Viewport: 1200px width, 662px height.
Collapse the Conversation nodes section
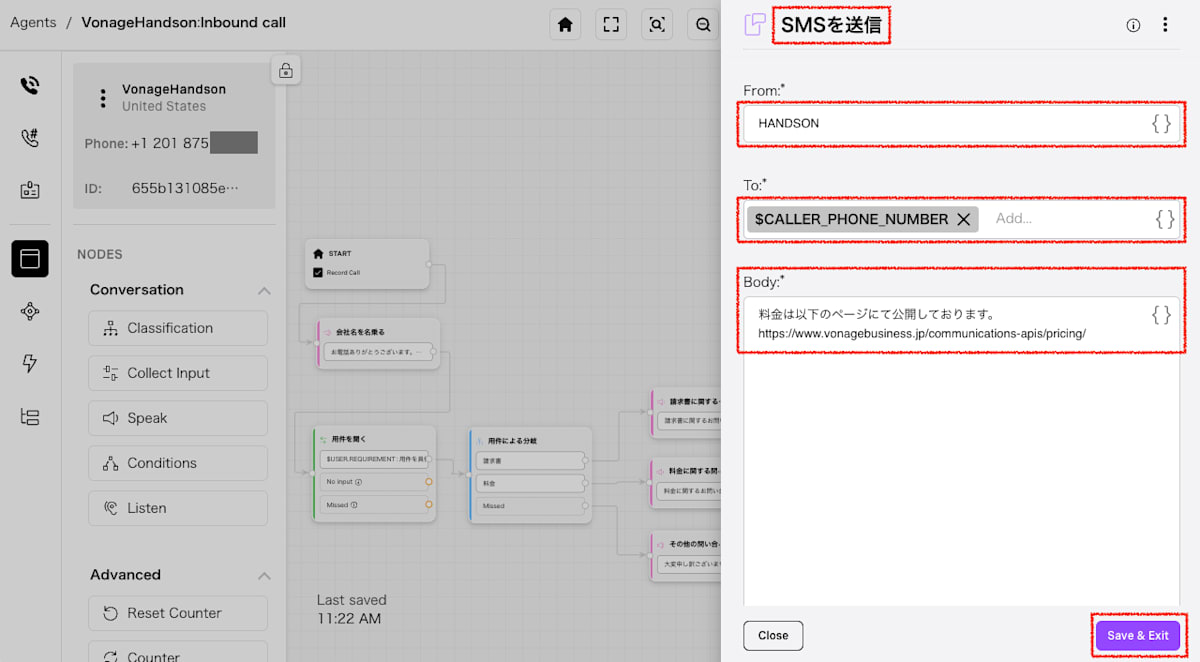[264, 291]
